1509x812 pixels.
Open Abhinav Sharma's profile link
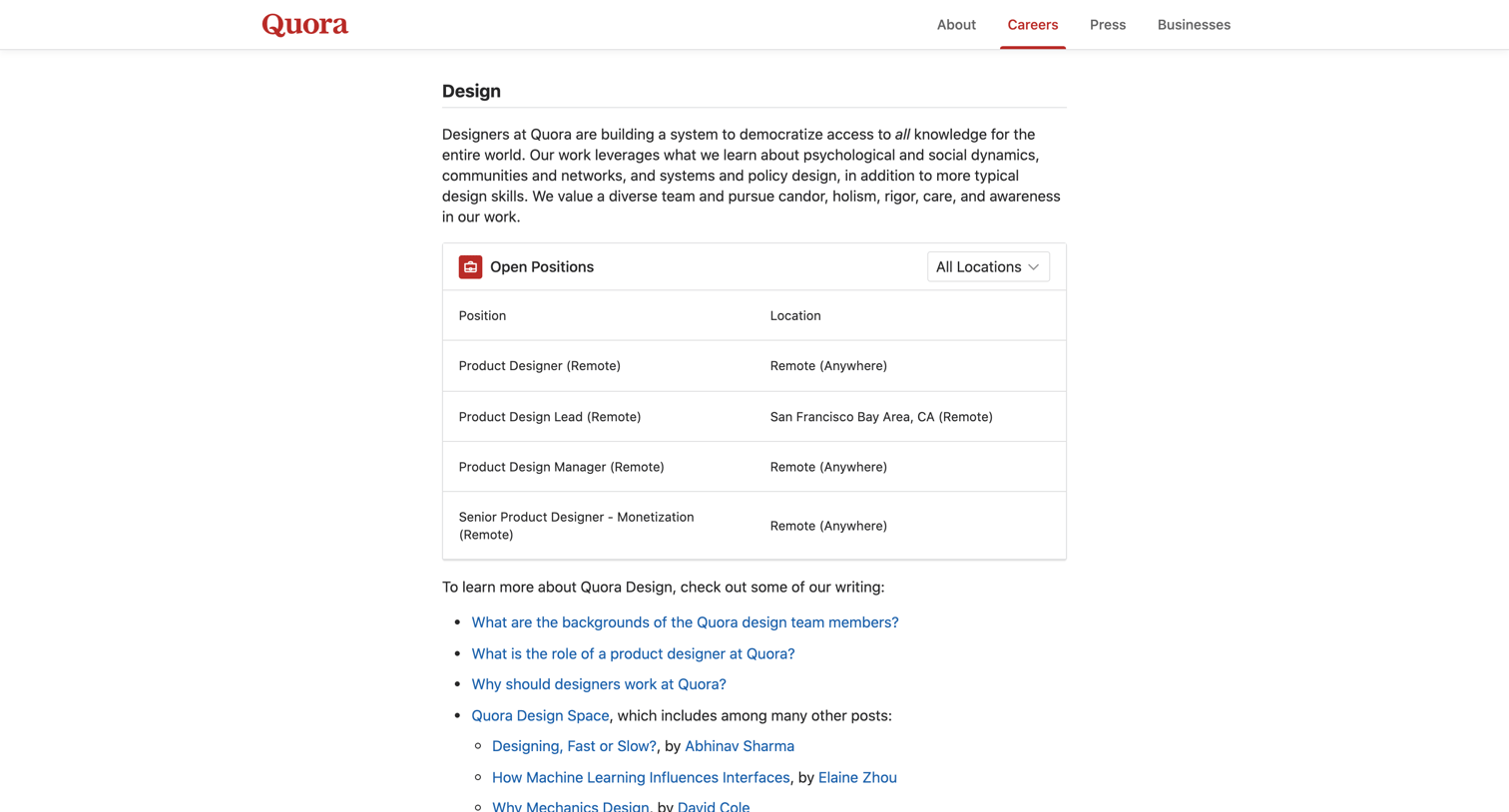click(740, 746)
